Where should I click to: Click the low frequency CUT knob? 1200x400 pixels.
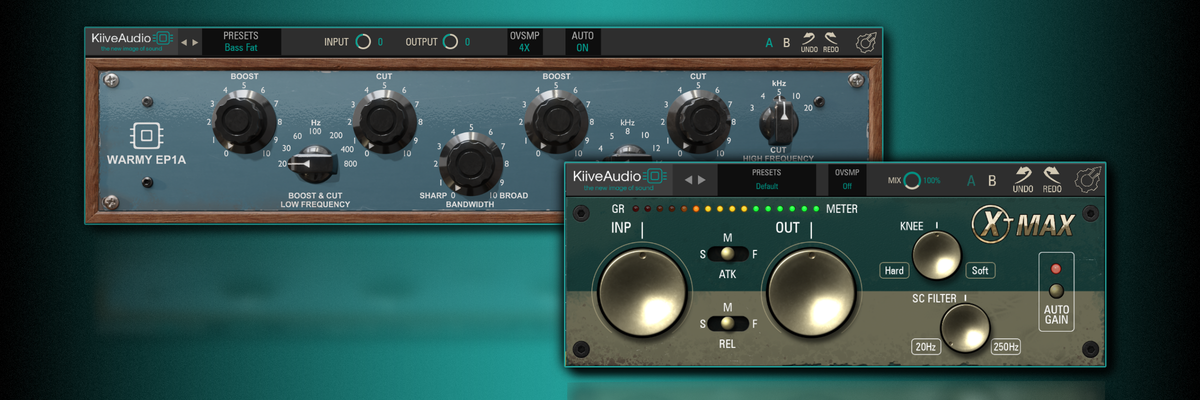click(x=384, y=122)
